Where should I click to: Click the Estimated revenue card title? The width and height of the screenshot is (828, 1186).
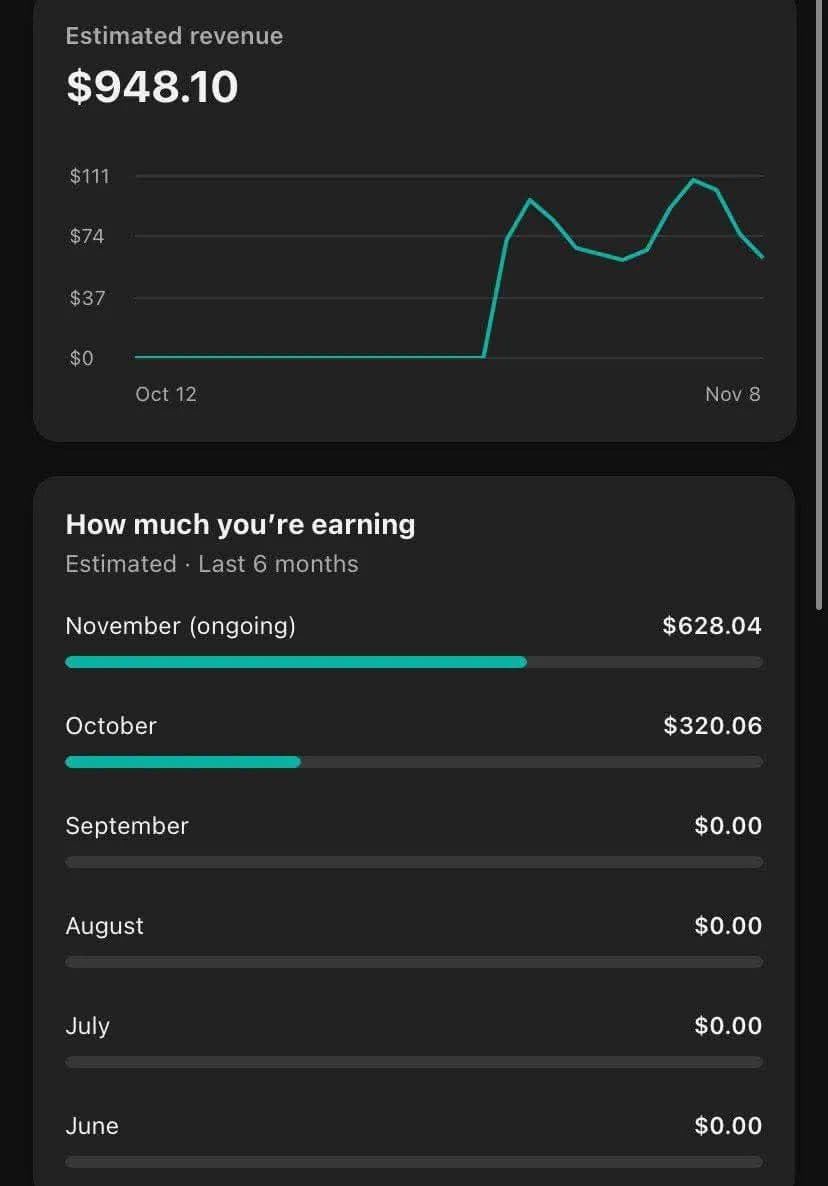click(174, 36)
